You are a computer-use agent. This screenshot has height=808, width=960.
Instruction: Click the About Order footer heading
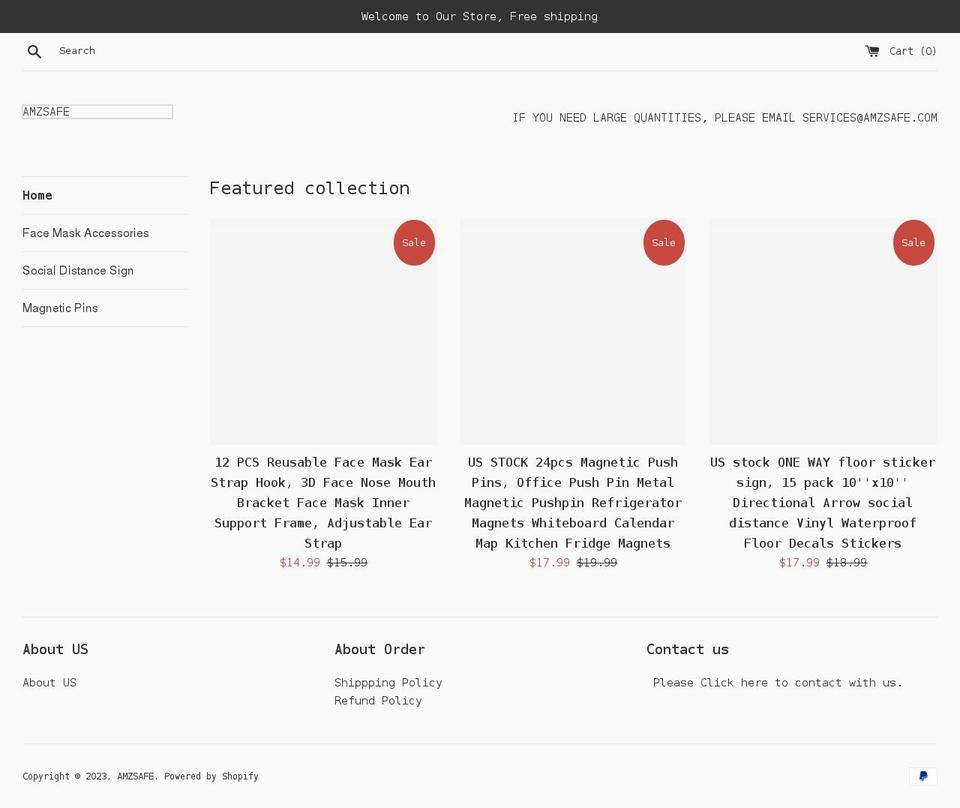click(x=380, y=649)
